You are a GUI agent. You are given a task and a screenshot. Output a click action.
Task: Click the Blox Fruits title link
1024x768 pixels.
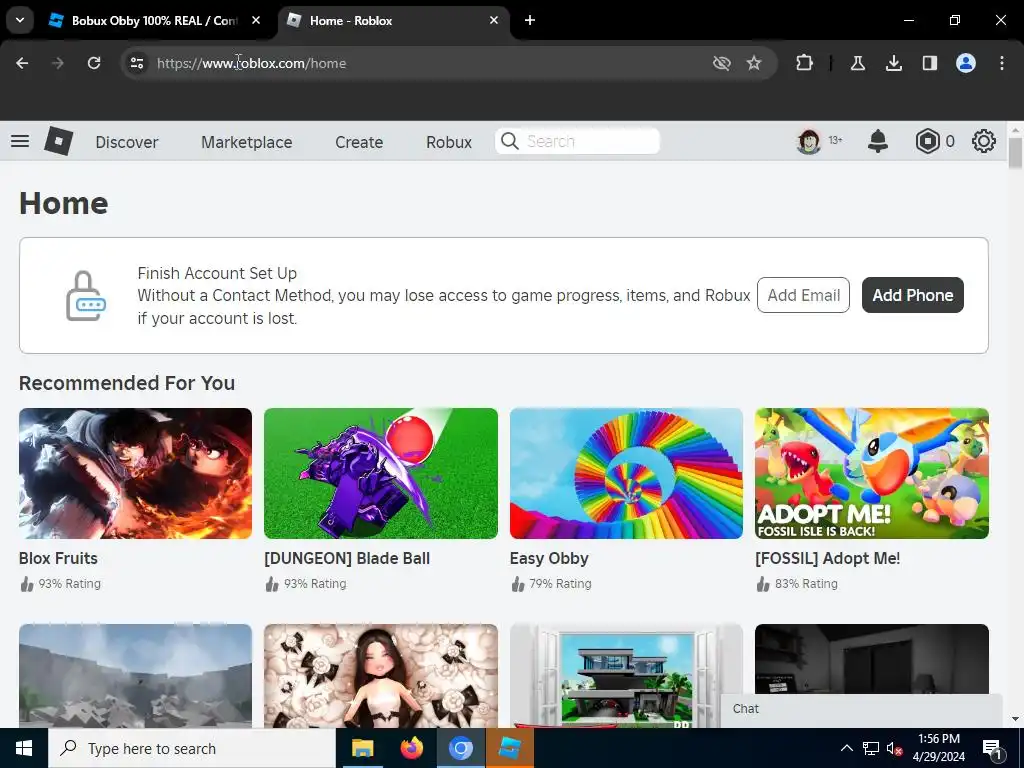[58, 558]
